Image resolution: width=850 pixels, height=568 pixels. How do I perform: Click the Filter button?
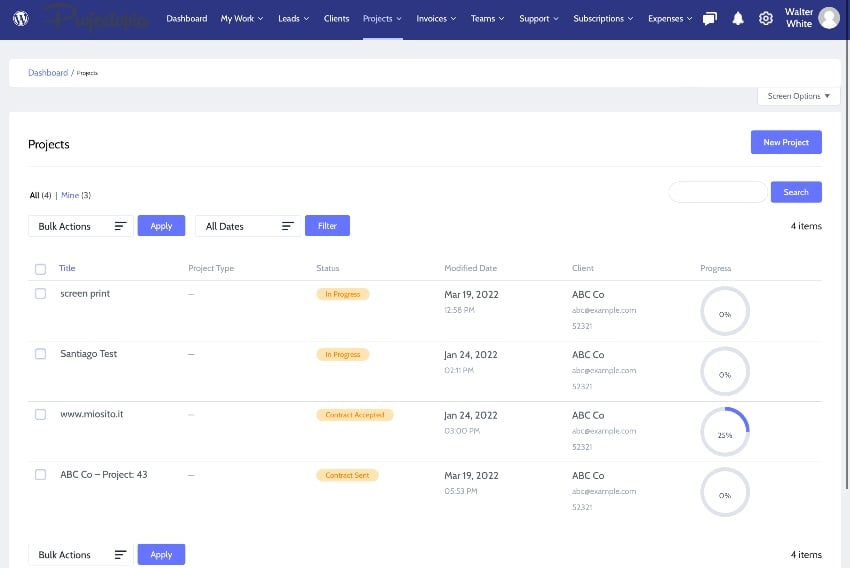[x=327, y=225]
